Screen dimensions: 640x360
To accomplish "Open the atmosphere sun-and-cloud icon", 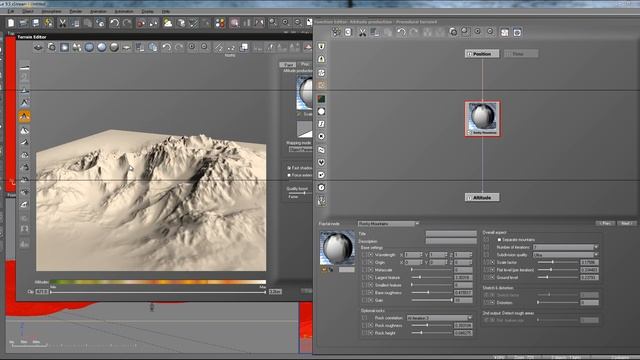I will point(167,23).
